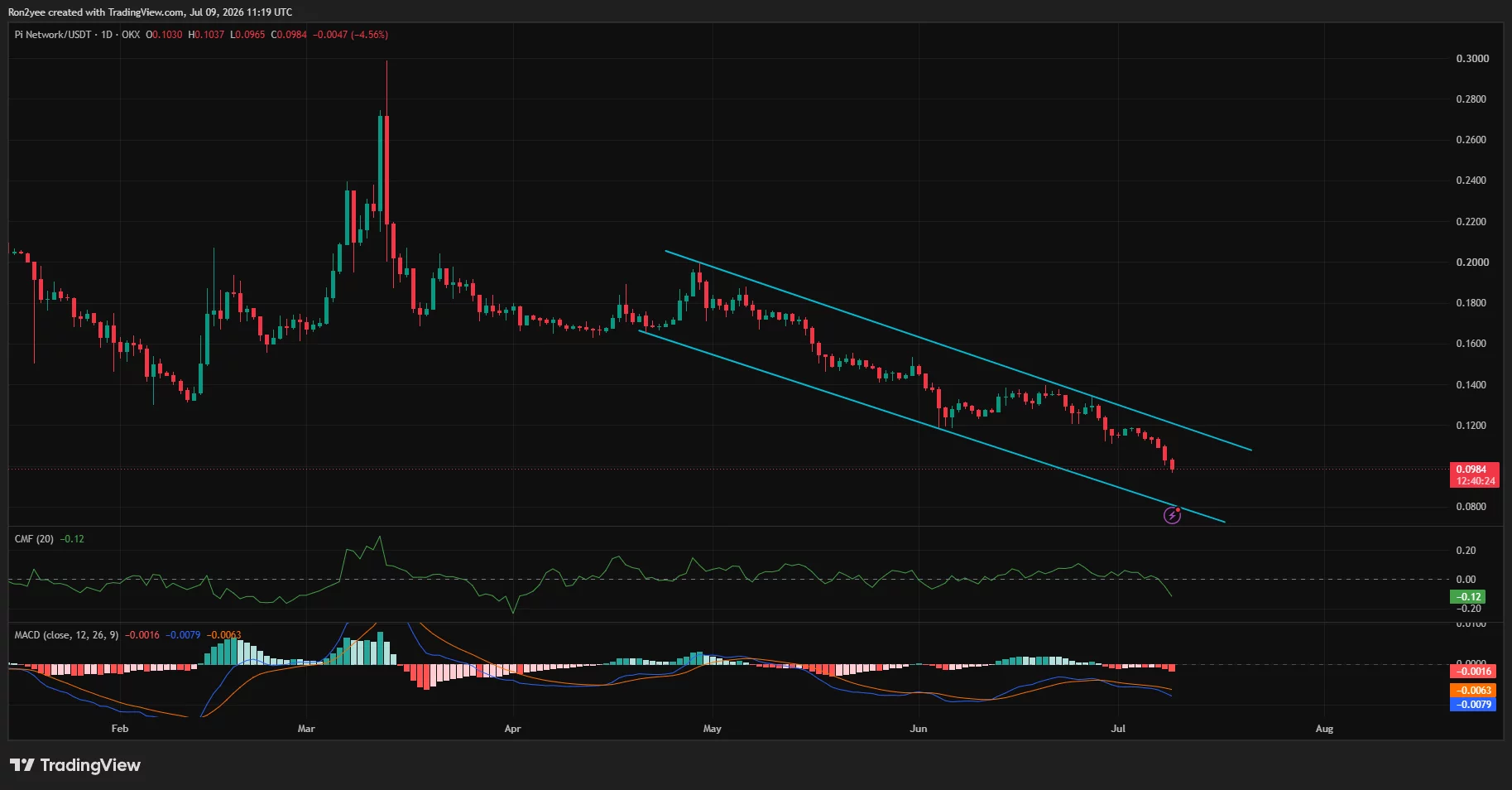Click the CMF 0.20 scale label
This screenshot has height=790, width=1512.
(x=1466, y=551)
